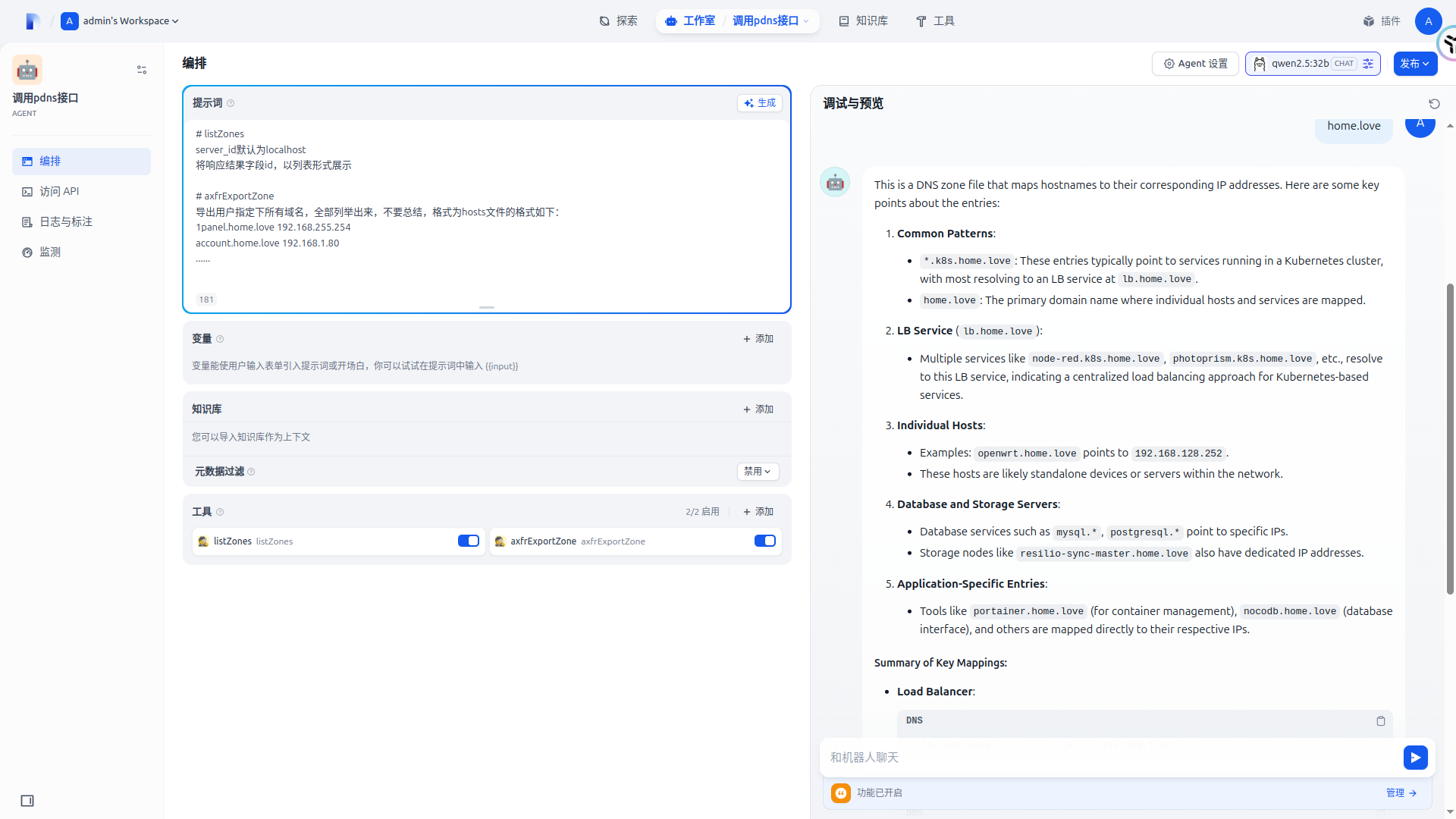
Task: Click the app settings icon beside agent avatar
Action: (x=142, y=70)
